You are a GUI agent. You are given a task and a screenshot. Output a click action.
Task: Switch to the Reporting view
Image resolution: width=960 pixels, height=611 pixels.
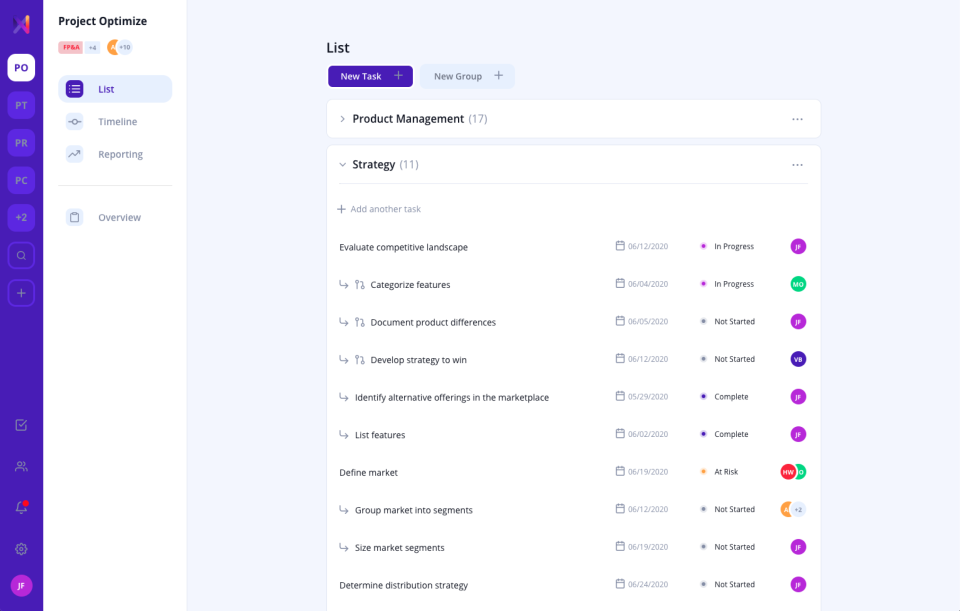pyautogui.click(x=119, y=154)
